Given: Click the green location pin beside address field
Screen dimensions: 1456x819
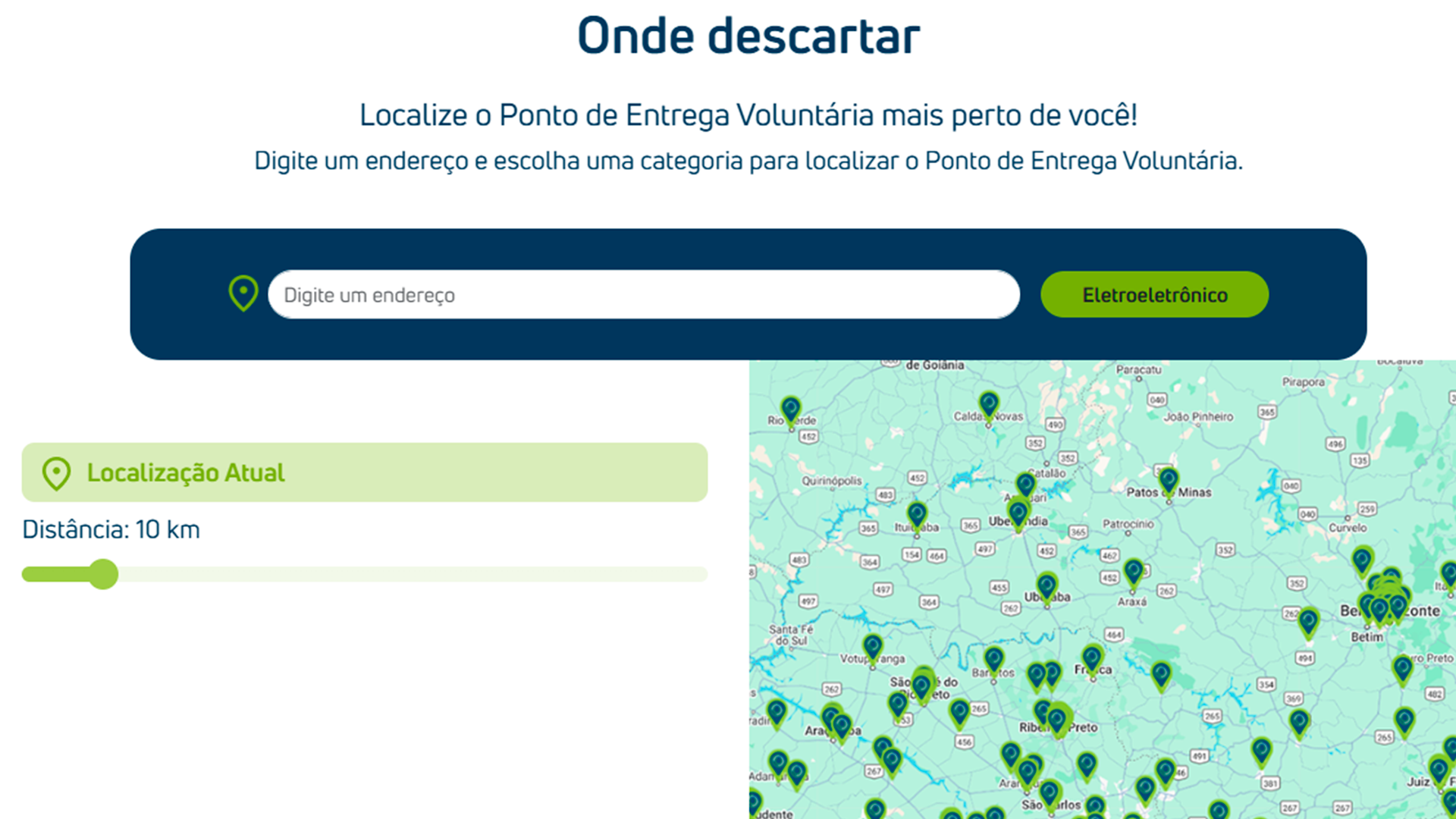Looking at the screenshot, I should click(x=243, y=293).
